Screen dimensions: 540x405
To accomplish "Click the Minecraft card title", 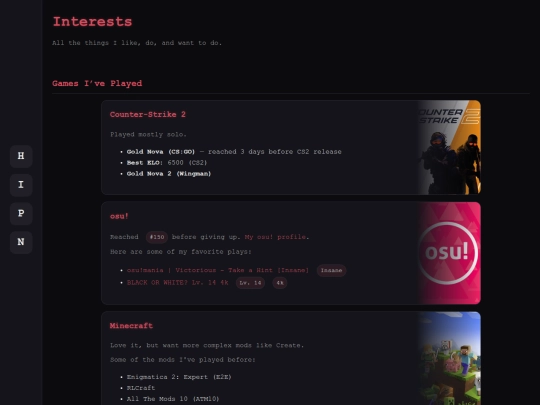I will (131, 326).
